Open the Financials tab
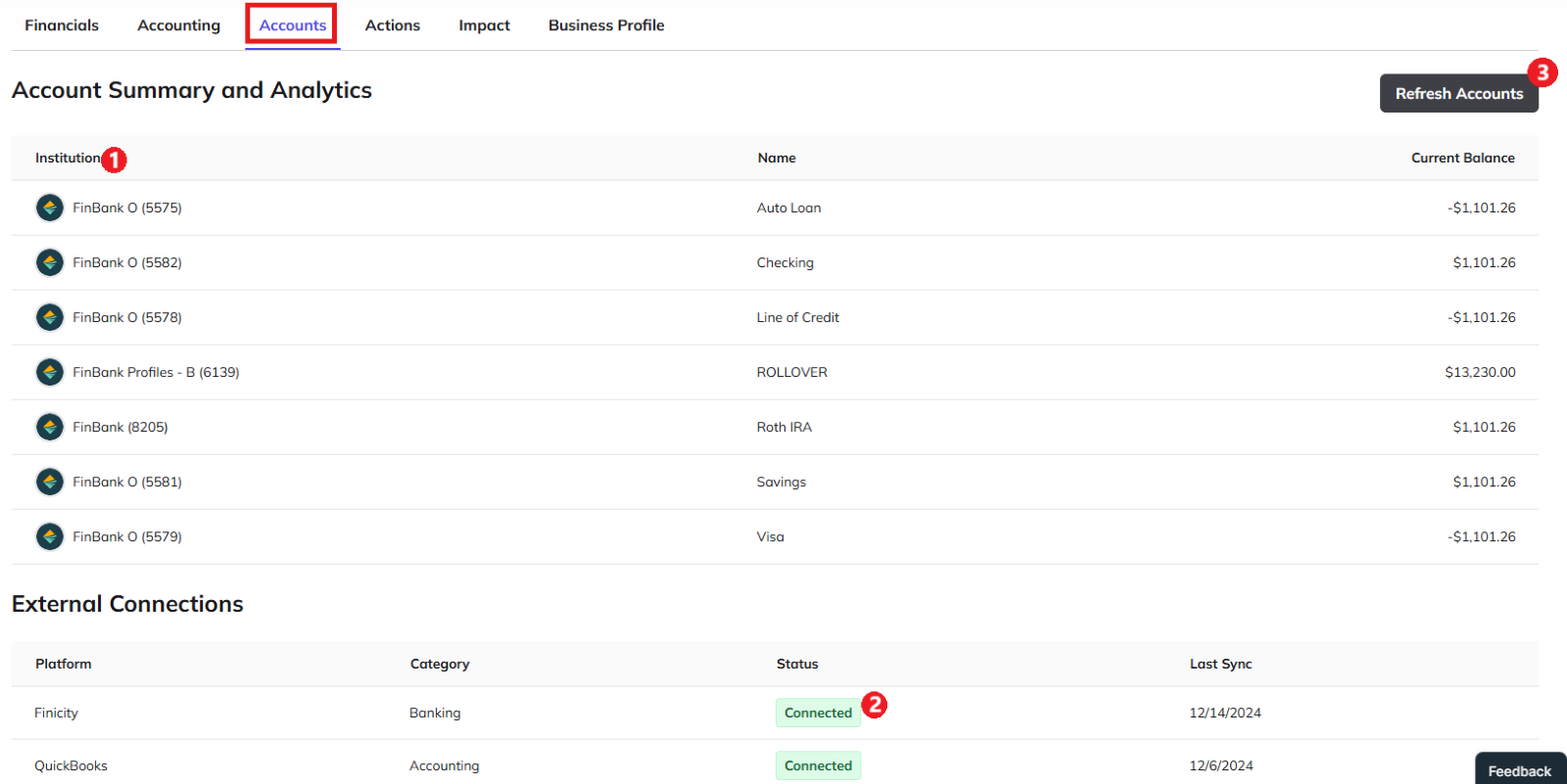The height and width of the screenshot is (784, 1567). pyautogui.click(x=62, y=25)
